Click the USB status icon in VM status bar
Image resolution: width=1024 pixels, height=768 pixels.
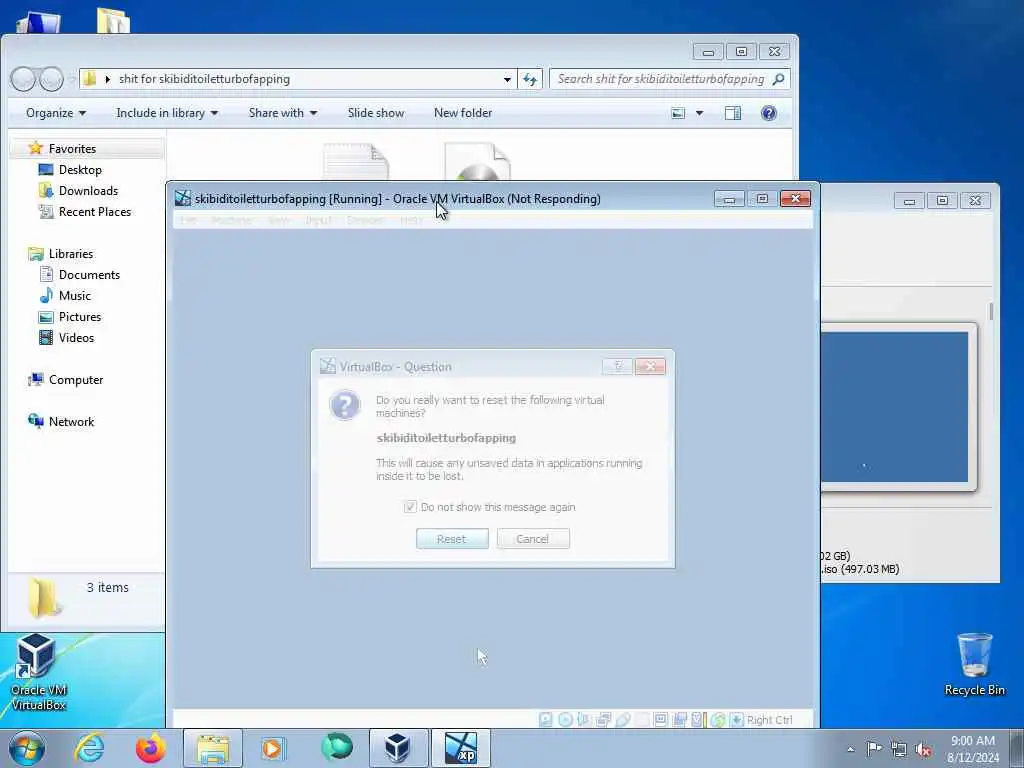[x=623, y=720]
